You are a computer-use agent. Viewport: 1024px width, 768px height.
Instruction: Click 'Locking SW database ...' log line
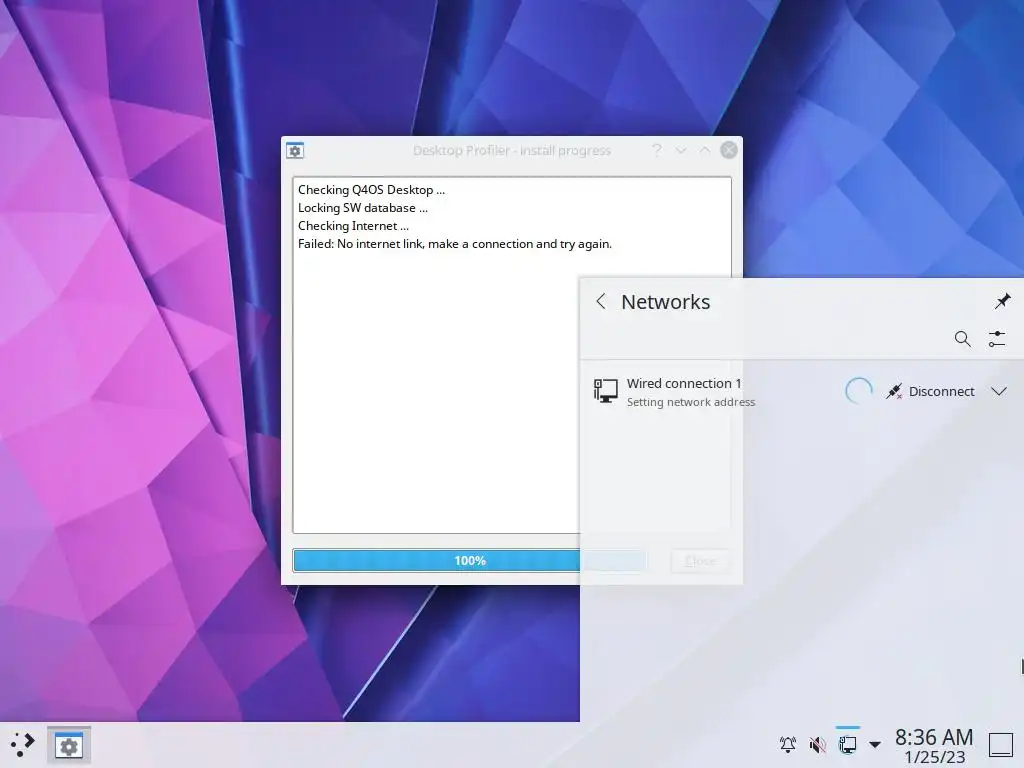pos(362,208)
